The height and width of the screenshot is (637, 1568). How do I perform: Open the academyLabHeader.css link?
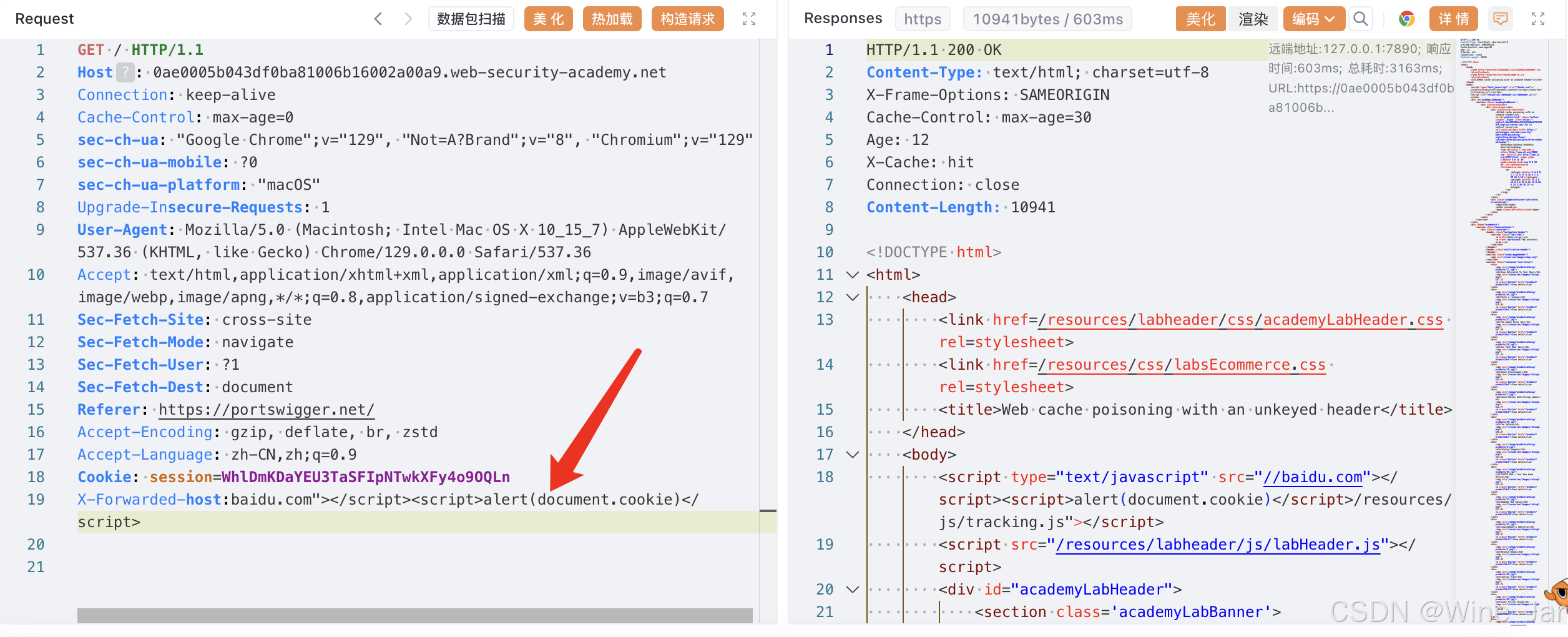(x=1240, y=320)
